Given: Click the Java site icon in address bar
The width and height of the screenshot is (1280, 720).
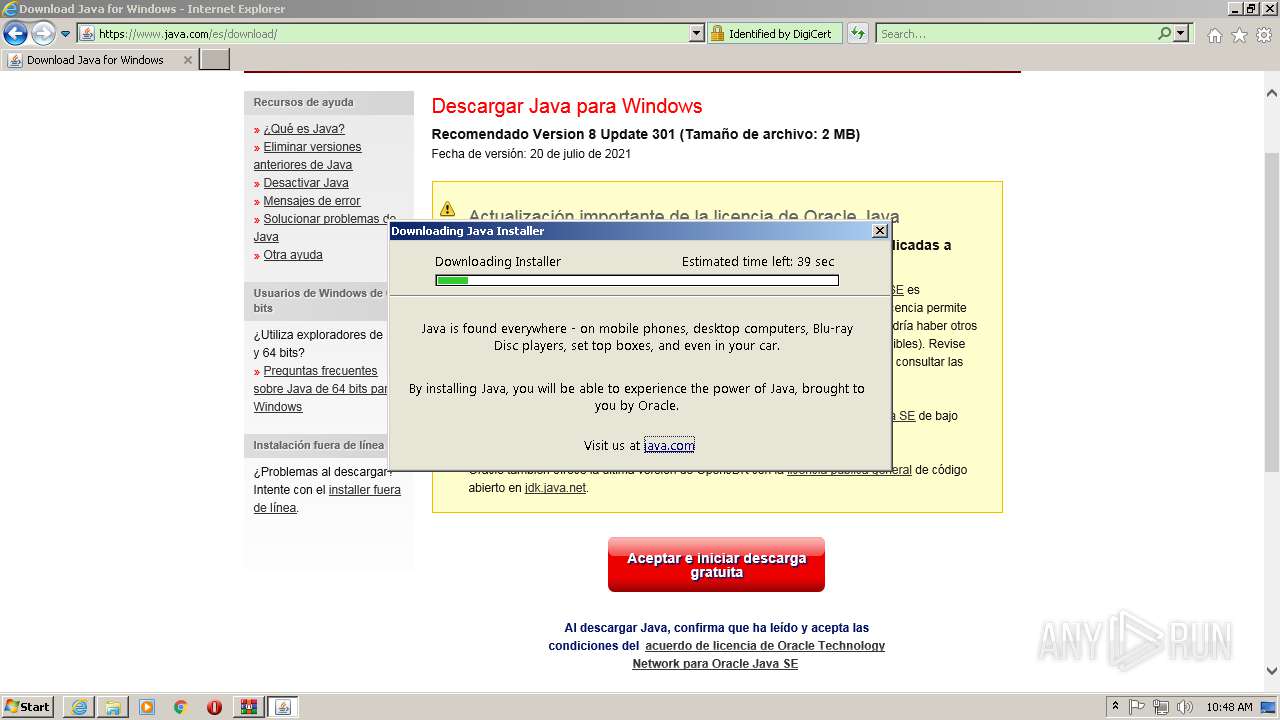Looking at the screenshot, I should pyautogui.click(x=88, y=33).
